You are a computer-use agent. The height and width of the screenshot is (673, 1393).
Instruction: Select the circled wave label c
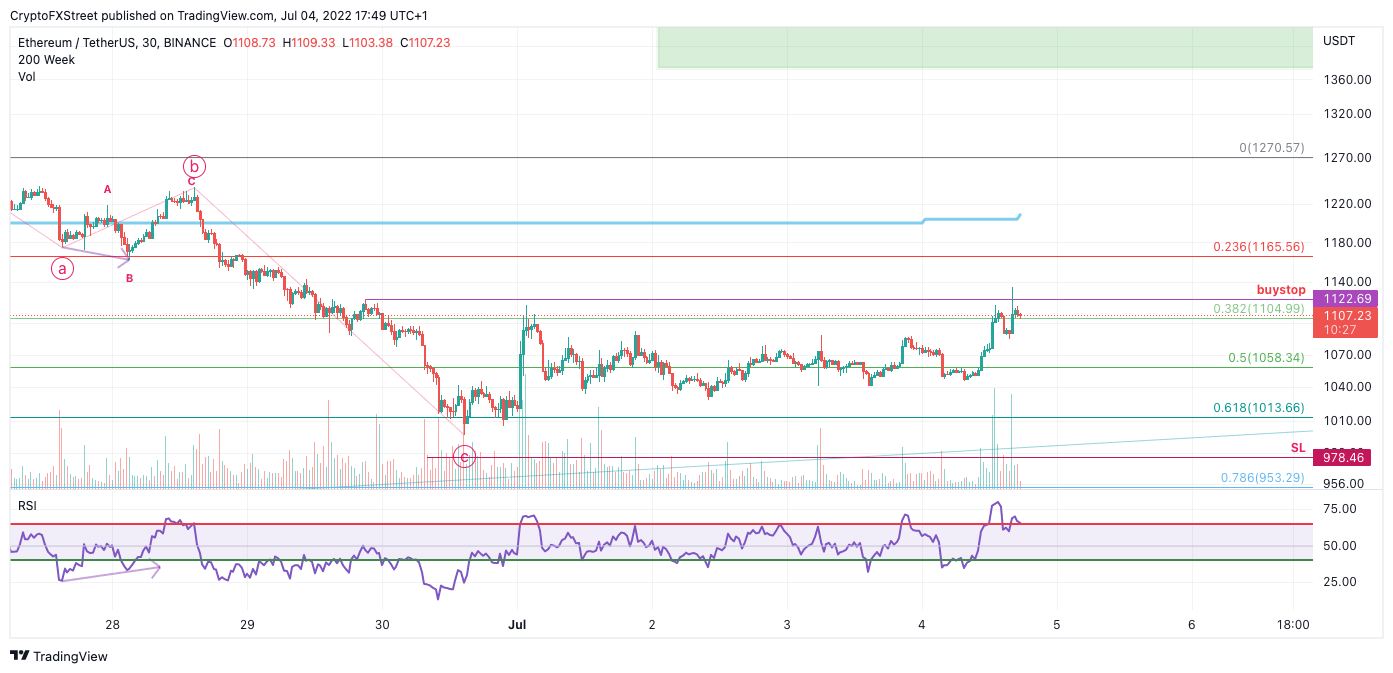(x=464, y=456)
